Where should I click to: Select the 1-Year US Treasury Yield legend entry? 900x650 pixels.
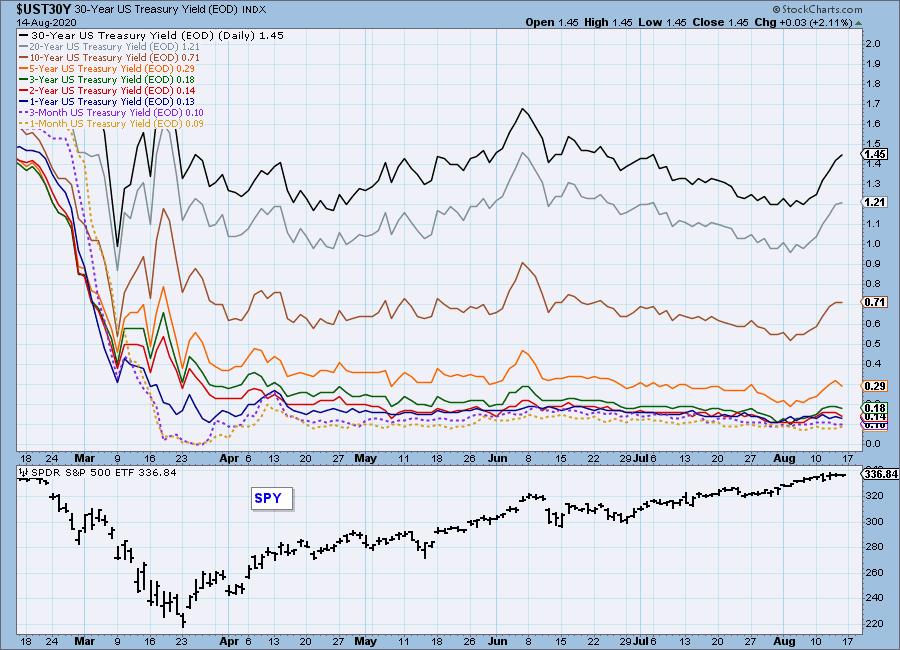tap(107, 101)
